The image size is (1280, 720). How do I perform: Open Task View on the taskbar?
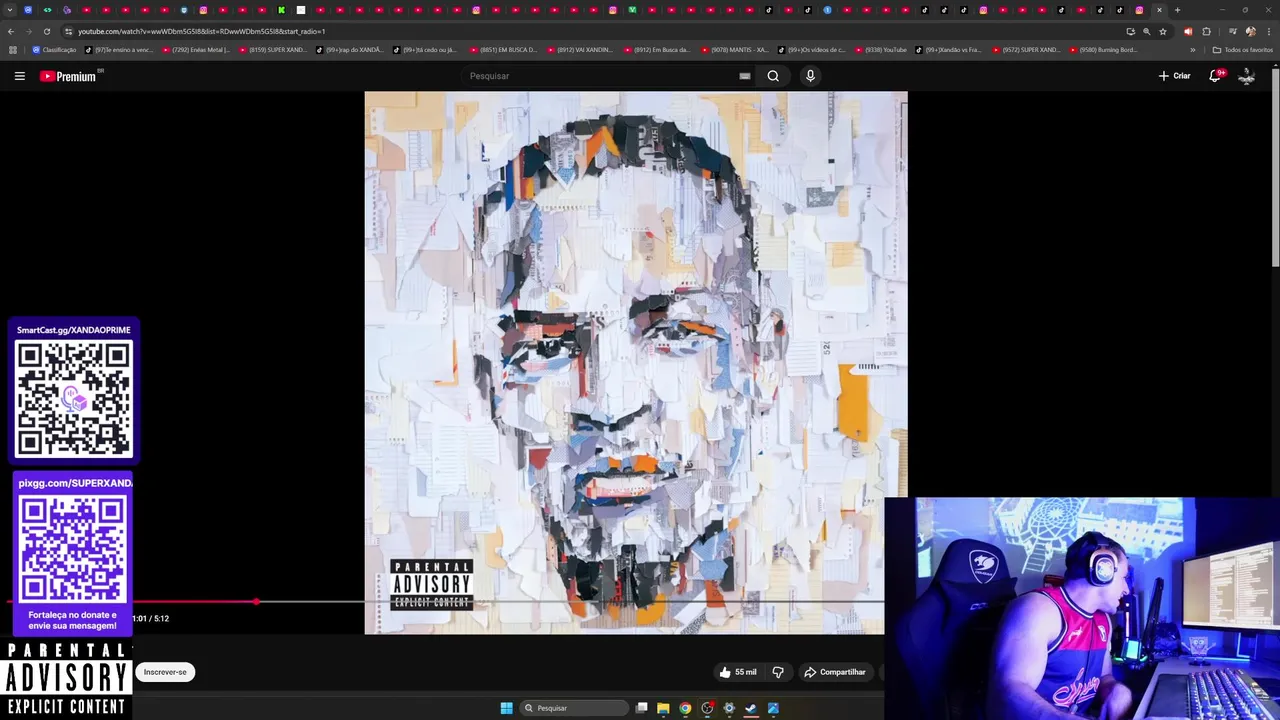[x=642, y=708]
